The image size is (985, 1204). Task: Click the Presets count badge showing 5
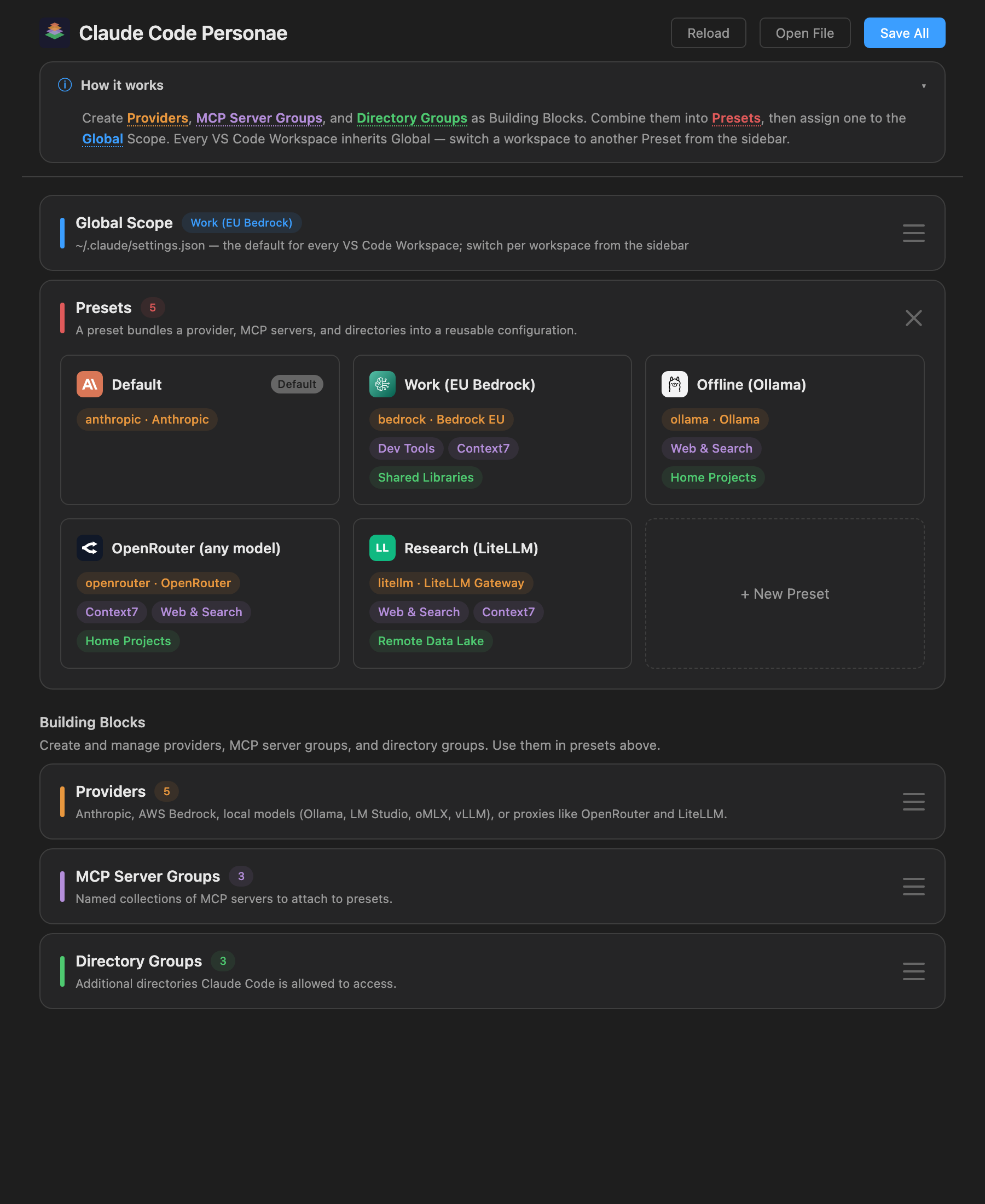[152, 308]
